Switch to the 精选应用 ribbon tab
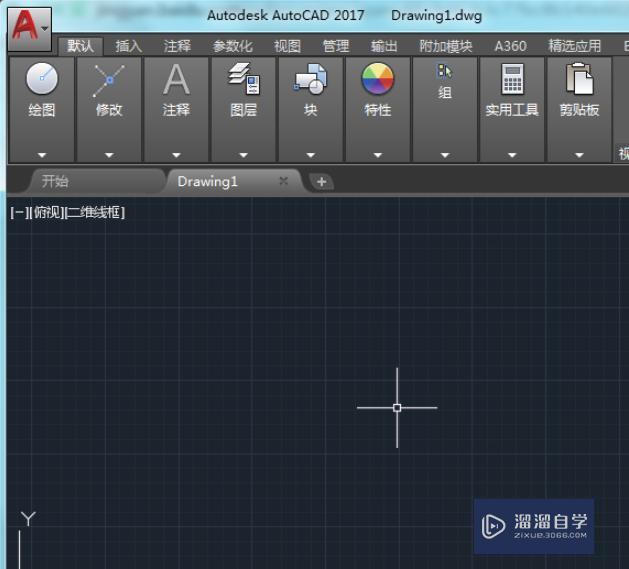Viewport: 629px width, 569px height. (x=574, y=47)
